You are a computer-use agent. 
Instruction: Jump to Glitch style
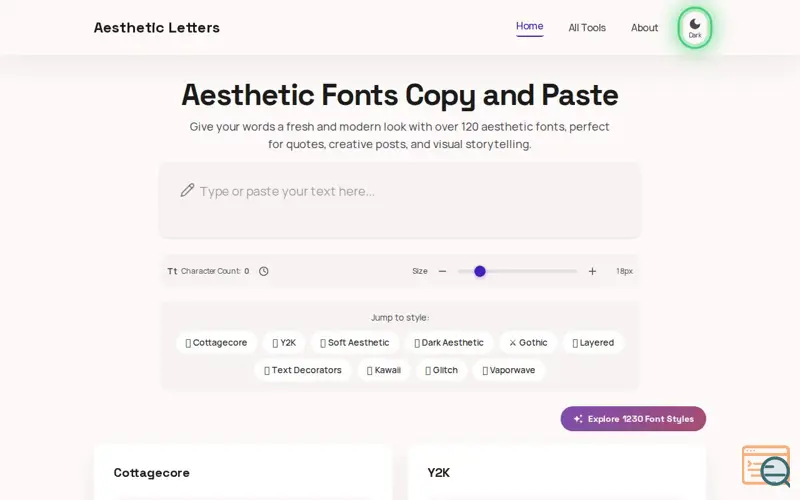tap(441, 370)
